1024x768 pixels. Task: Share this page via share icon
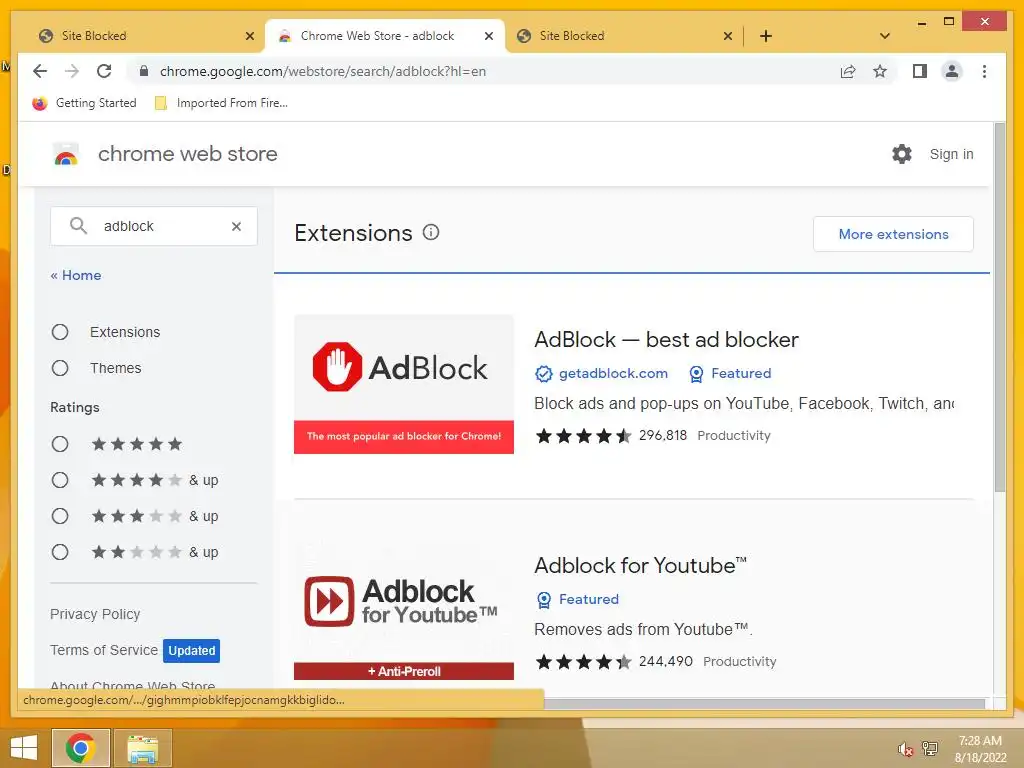848,71
